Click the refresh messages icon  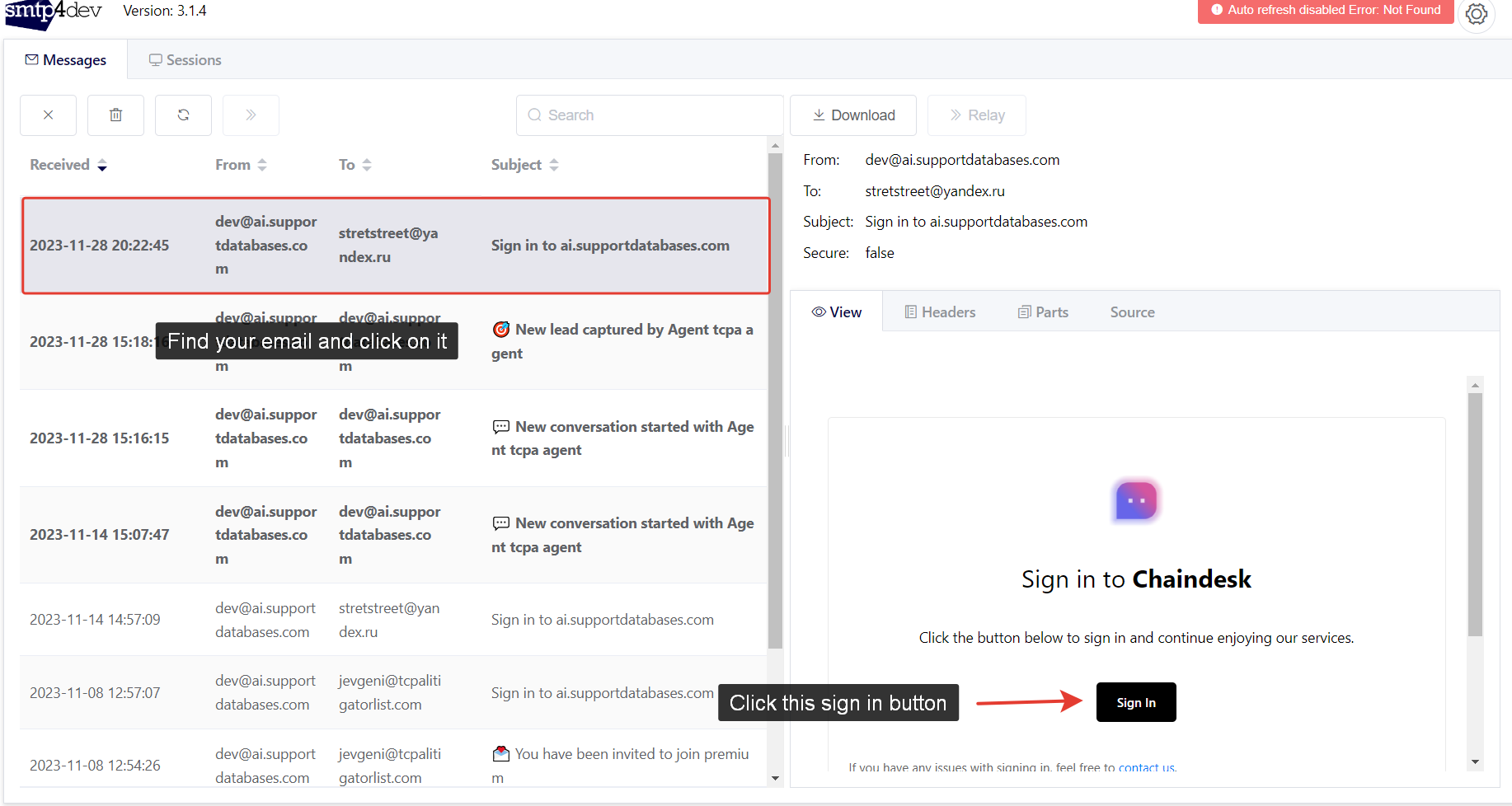183,115
